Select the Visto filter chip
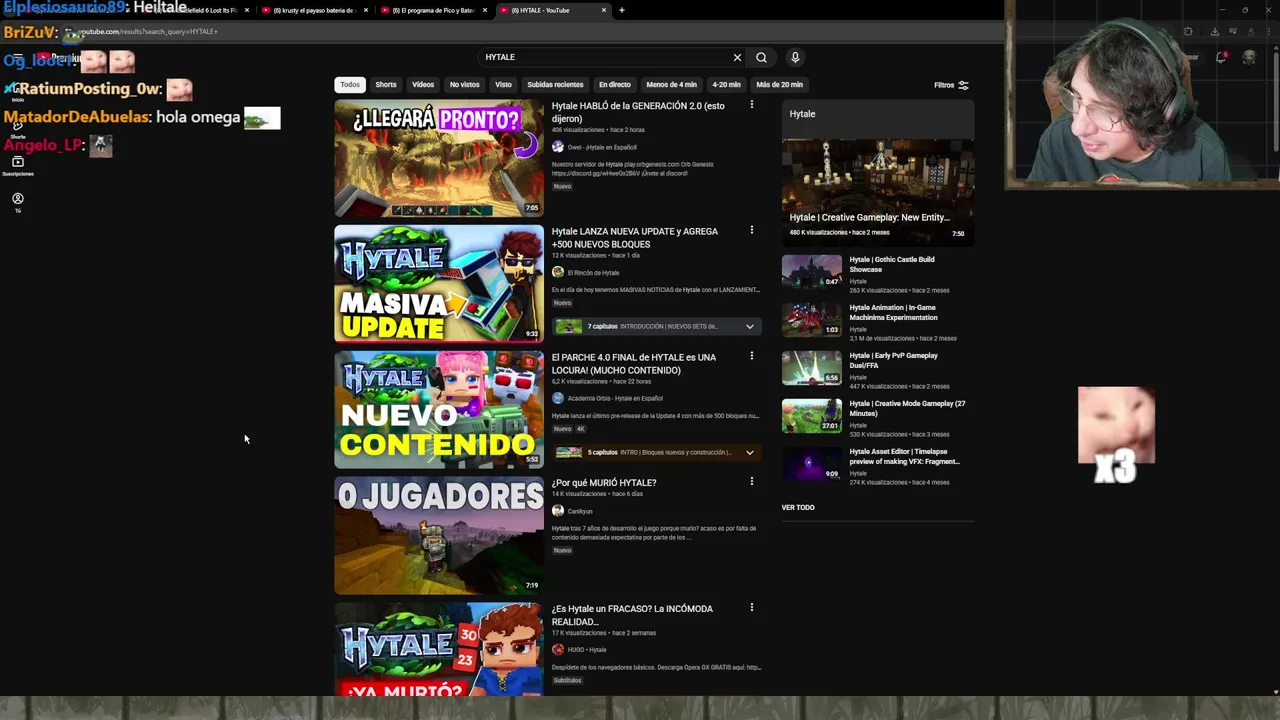The width and height of the screenshot is (1280, 720). click(x=503, y=85)
